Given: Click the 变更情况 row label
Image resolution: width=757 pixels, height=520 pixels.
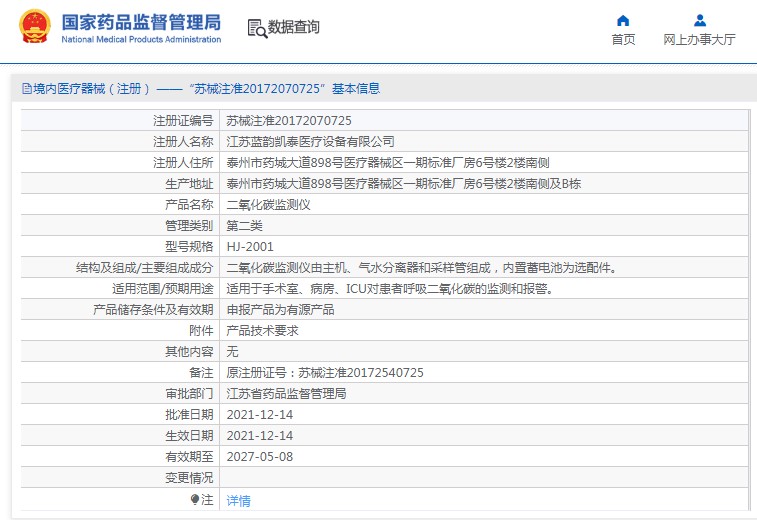Looking at the screenshot, I should tap(189, 478).
